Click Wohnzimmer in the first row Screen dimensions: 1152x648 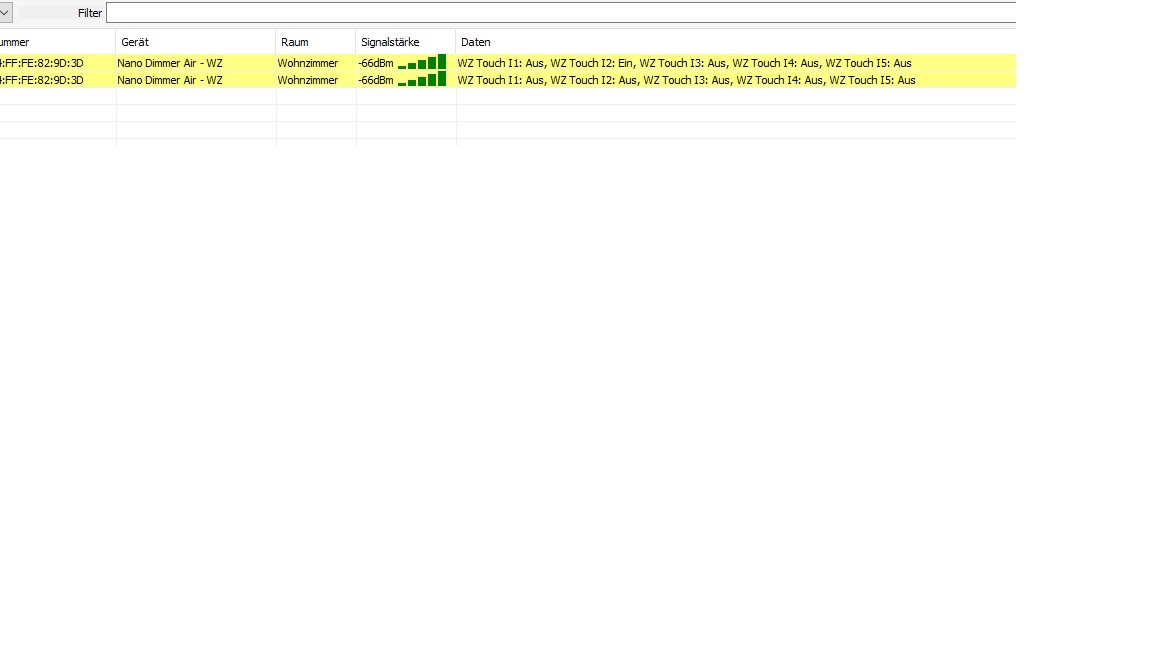308,63
